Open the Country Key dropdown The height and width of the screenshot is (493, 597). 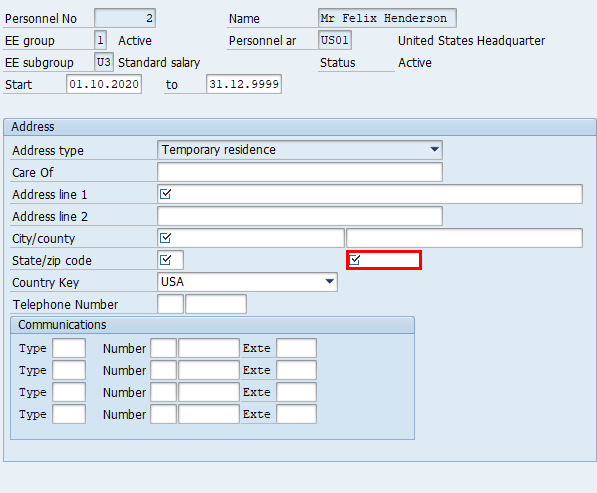click(247, 282)
